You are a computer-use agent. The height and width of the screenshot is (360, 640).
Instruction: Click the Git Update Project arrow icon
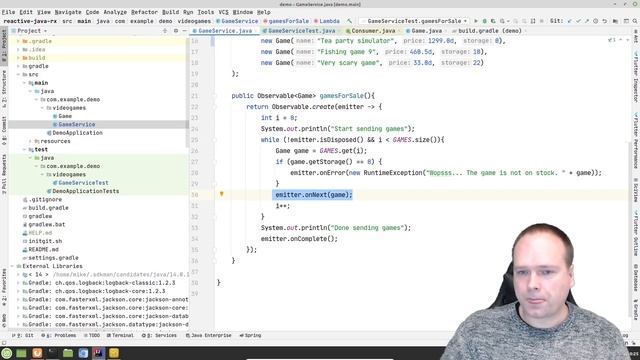point(569,21)
